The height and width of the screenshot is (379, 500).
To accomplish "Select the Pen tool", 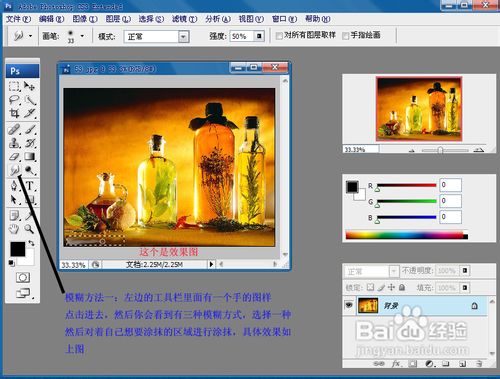I will click(14, 186).
